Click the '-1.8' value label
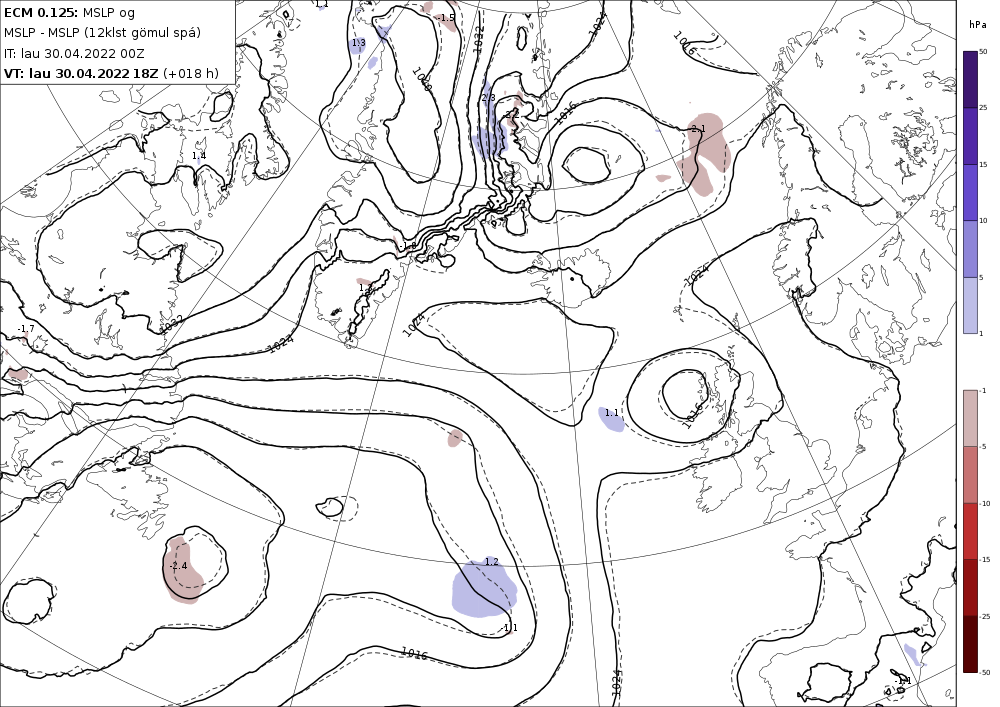Viewport: 1000px width, 707px height. [408, 245]
